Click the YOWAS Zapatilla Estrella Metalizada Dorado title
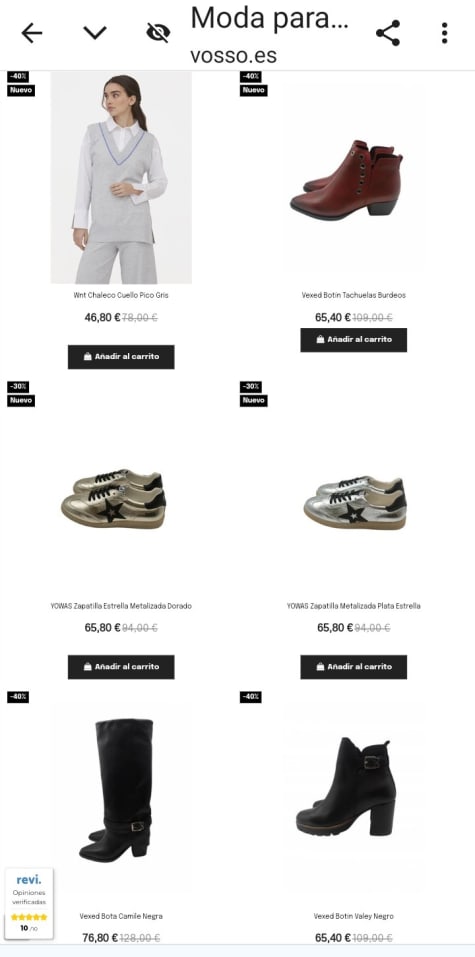The height and width of the screenshot is (957, 475). [121, 606]
